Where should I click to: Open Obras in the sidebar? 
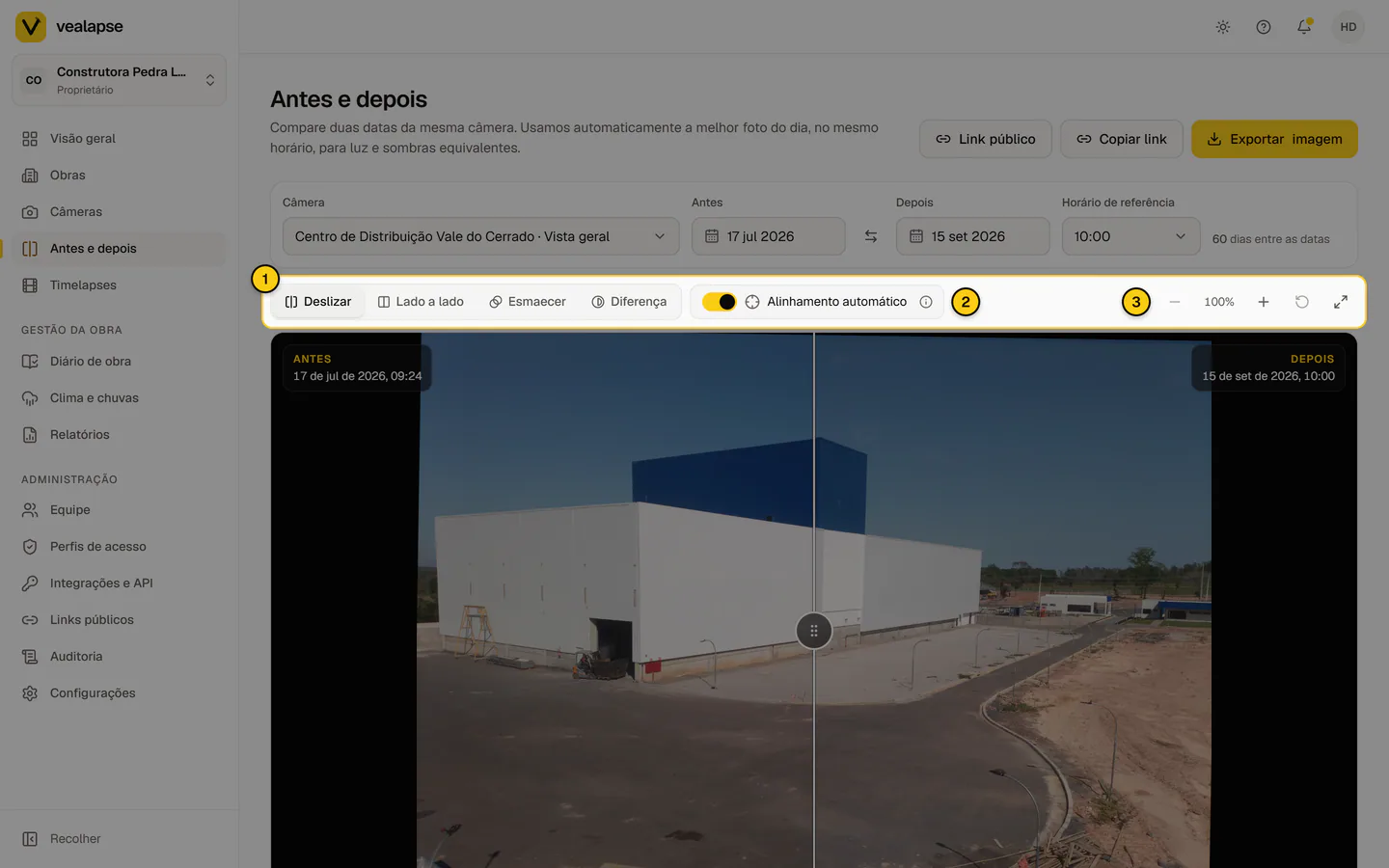click(x=120, y=176)
